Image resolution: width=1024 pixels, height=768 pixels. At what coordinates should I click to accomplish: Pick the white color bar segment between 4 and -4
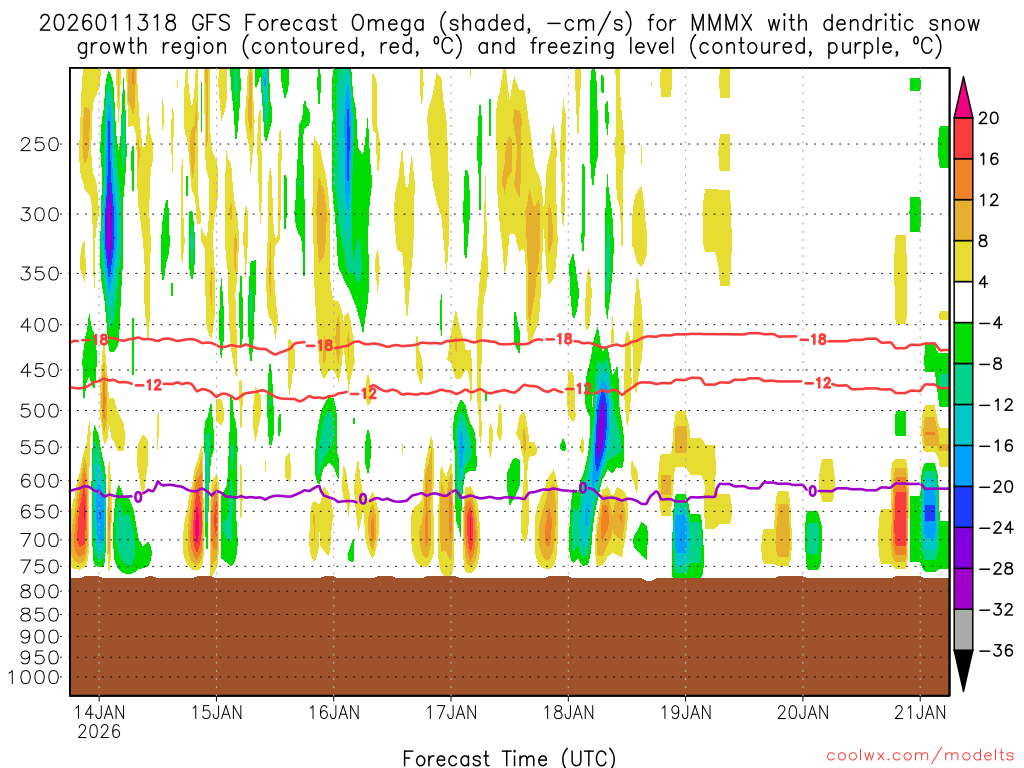coord(964,302)
